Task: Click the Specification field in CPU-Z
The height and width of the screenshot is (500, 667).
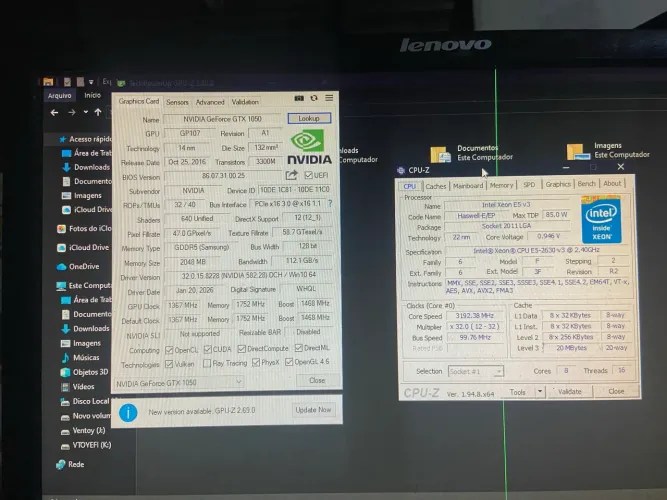Action: (536, 250)
